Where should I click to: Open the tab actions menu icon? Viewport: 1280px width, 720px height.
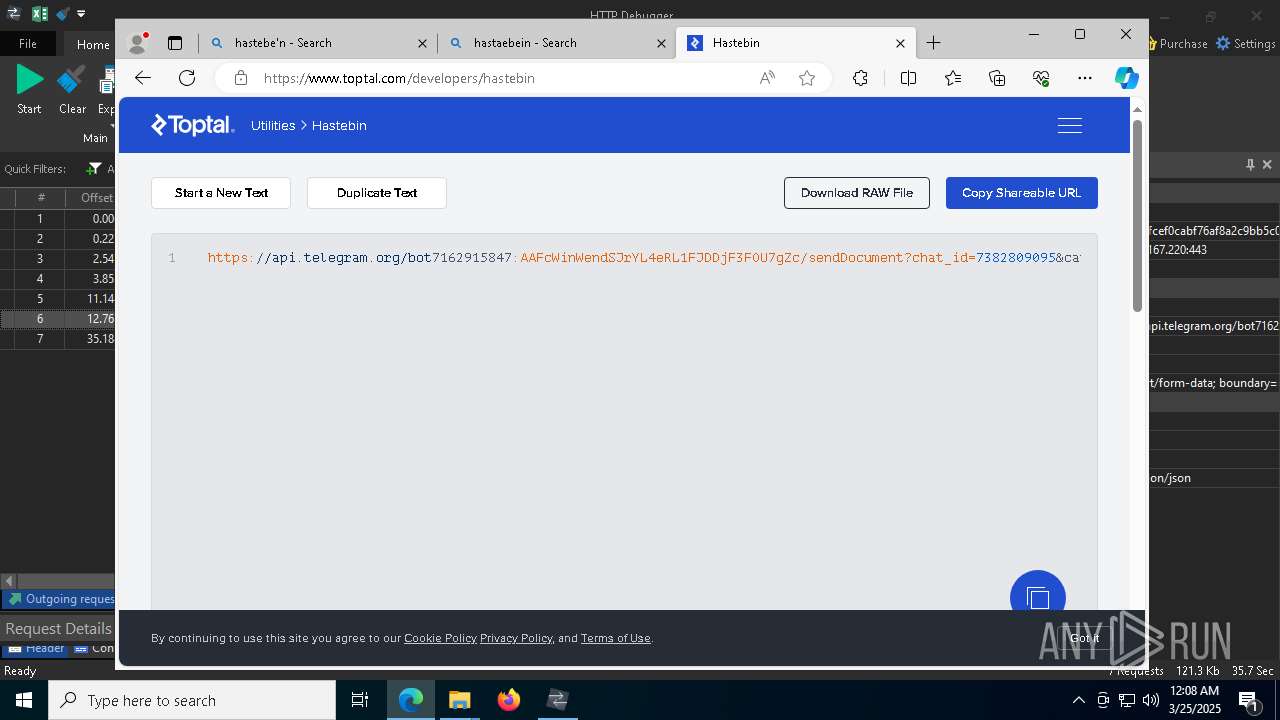(175, 43)
